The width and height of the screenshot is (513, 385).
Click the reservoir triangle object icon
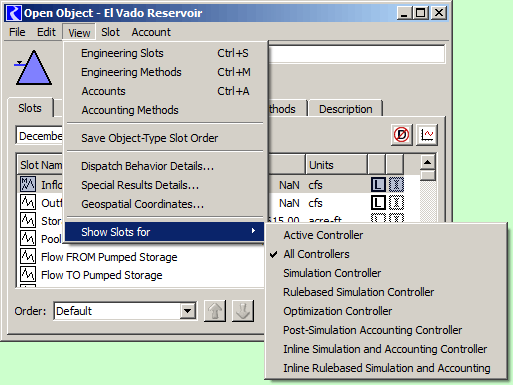pyautogui.click(x=33, y=68)
